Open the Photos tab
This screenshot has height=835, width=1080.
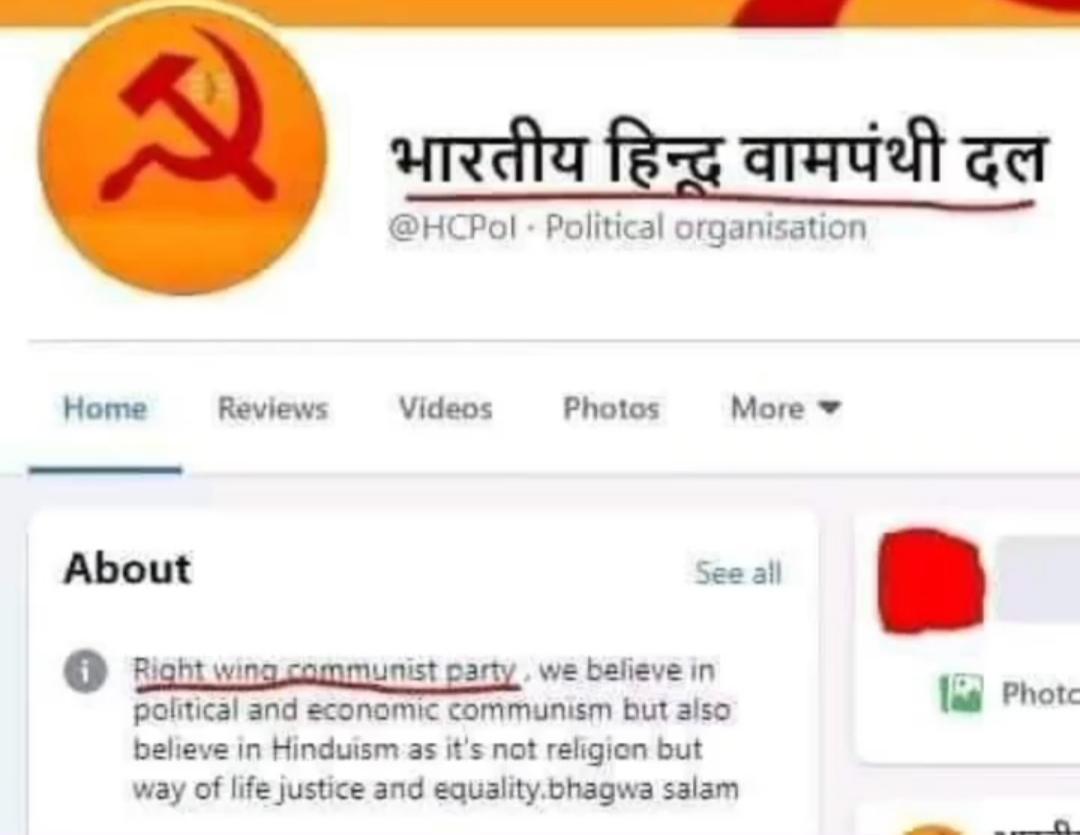[x=612, y=408]
